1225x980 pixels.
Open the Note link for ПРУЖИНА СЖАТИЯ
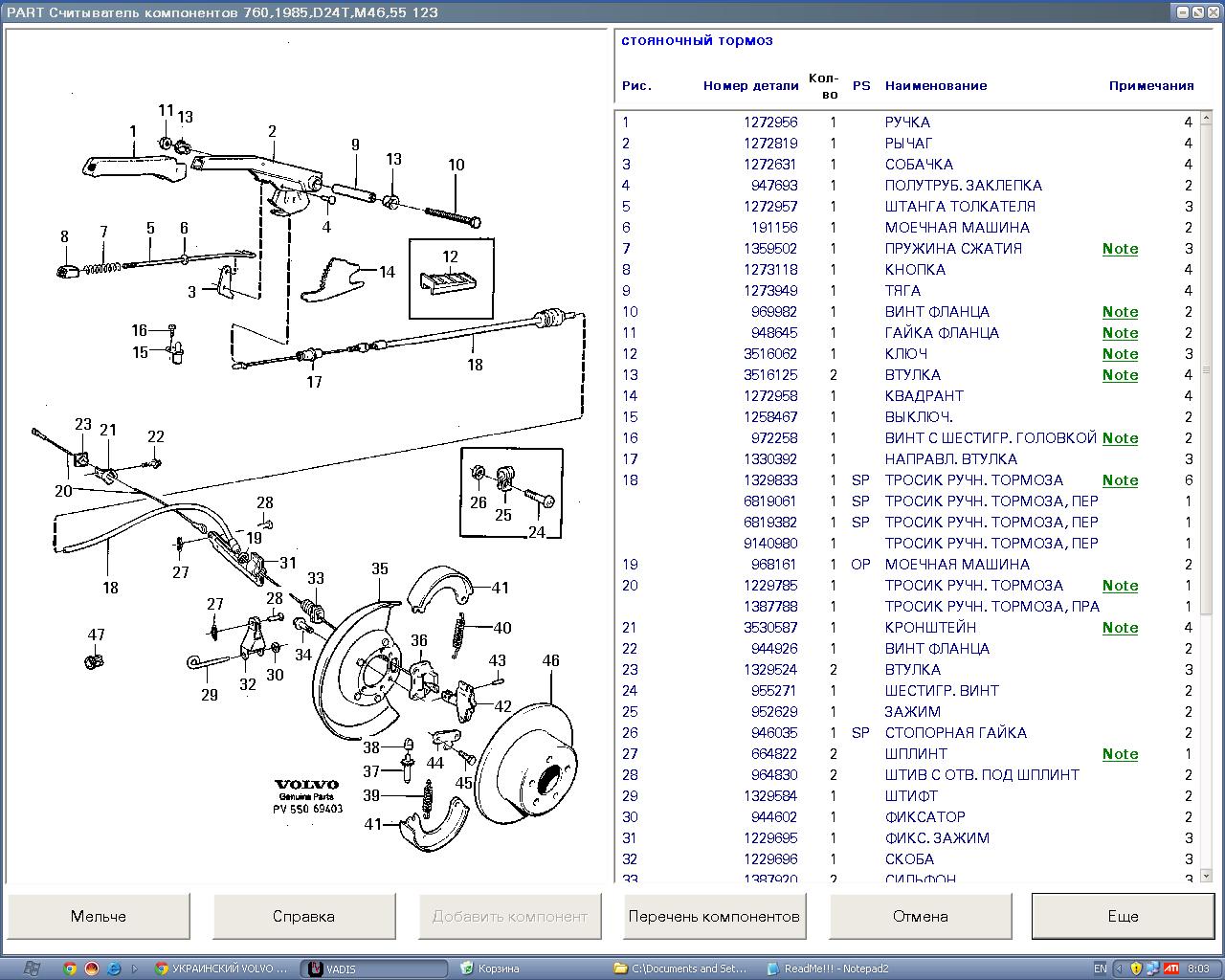tap(1120, 249)
